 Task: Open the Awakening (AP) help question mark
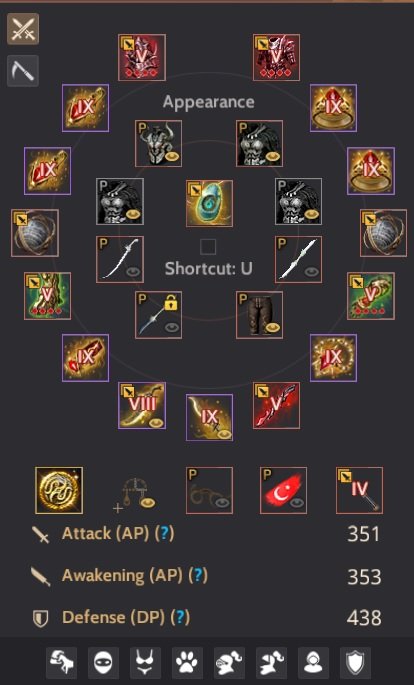[x=198, y=575]
